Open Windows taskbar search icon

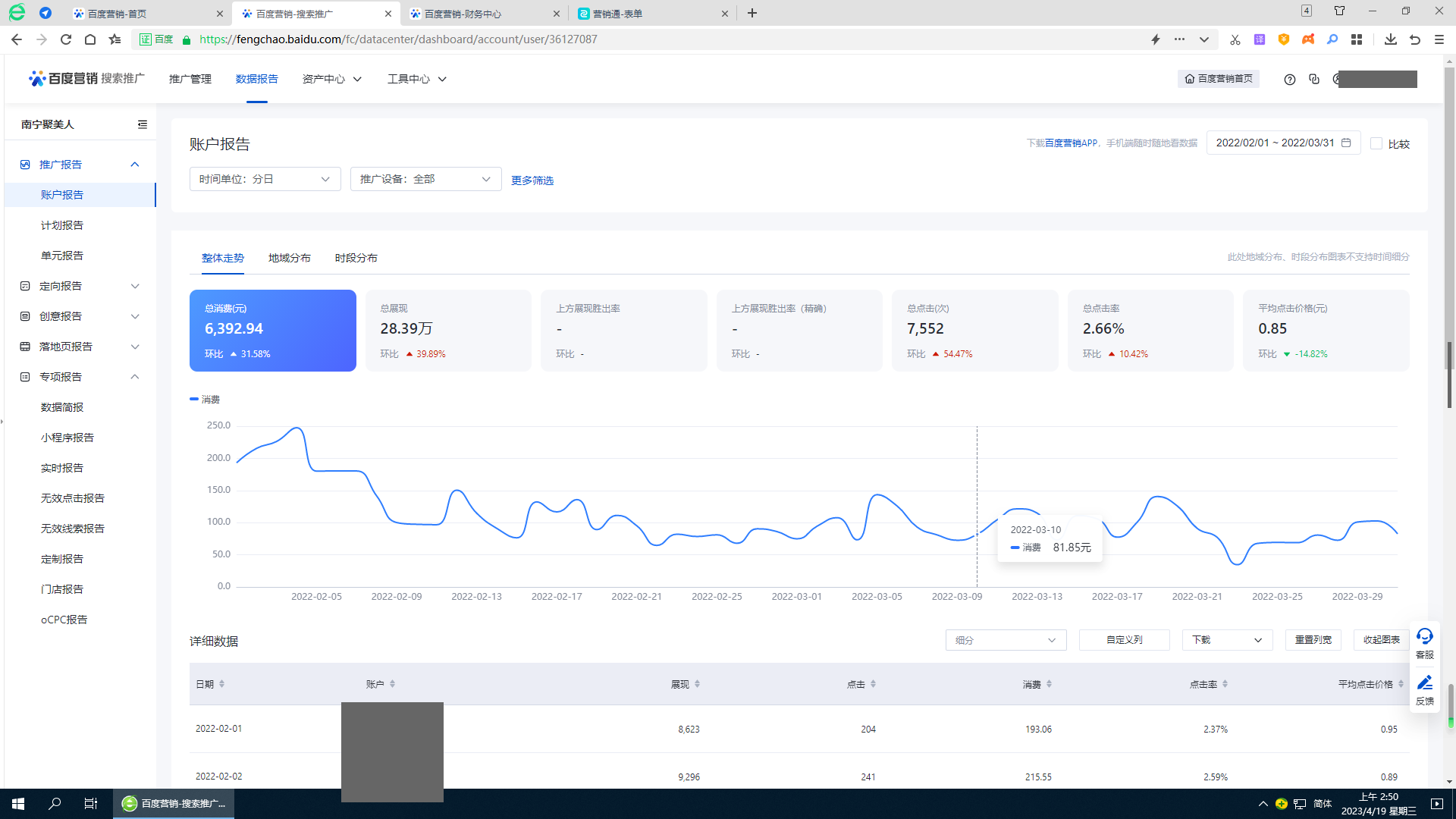tap(55, 804)
